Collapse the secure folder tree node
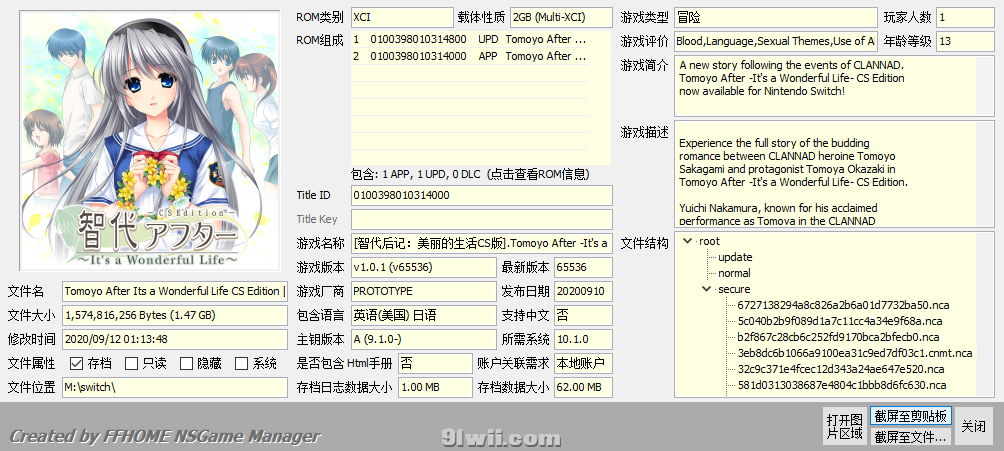 click(x=706, y=290)
